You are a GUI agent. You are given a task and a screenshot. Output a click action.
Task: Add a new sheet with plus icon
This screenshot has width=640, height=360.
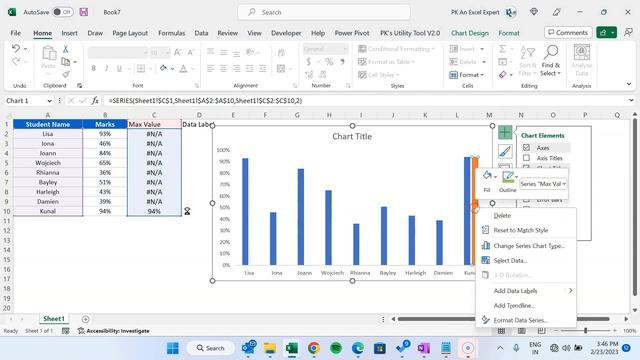tap(85, 319)
